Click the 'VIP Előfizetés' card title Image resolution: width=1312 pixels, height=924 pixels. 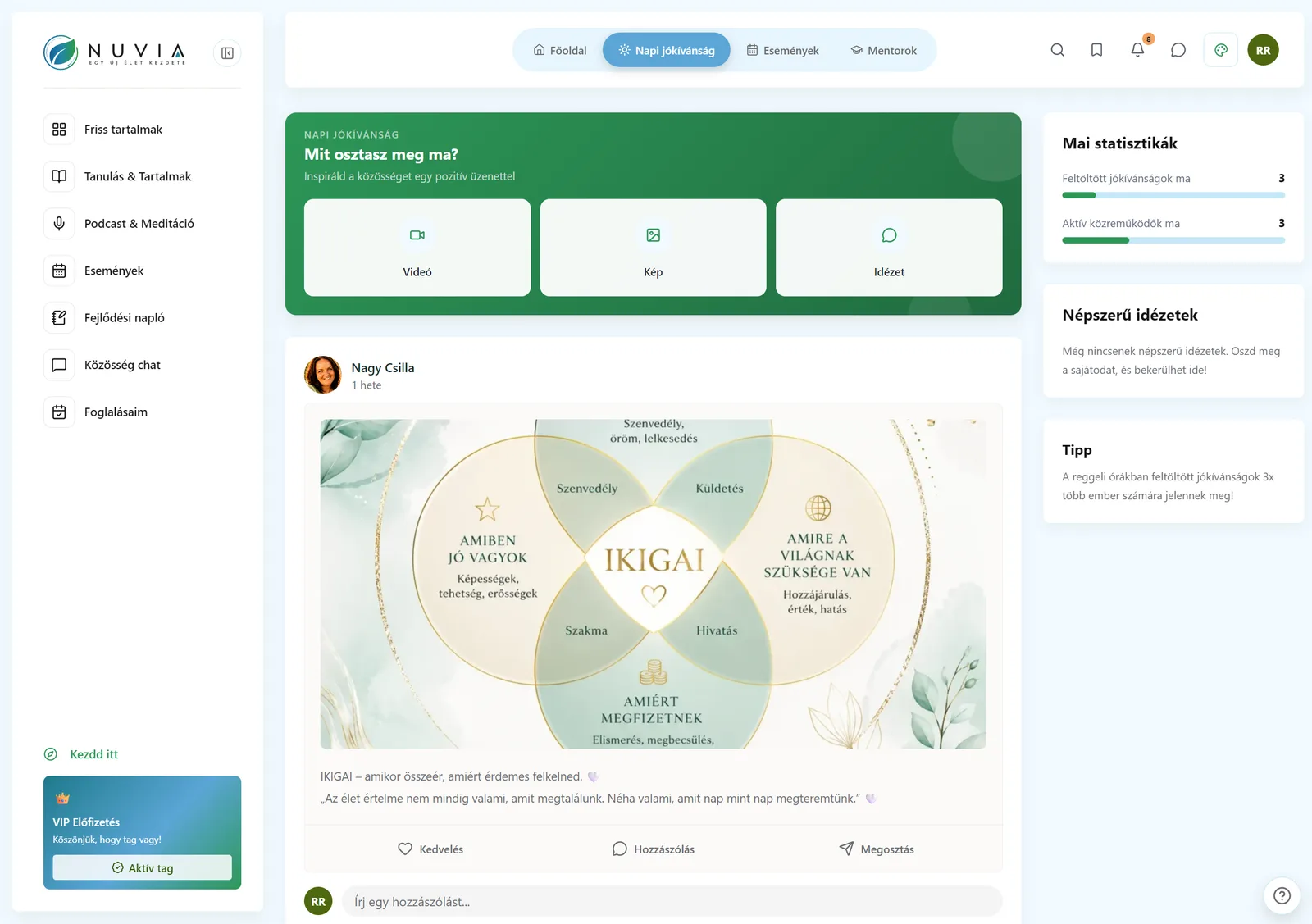(86, 822)
